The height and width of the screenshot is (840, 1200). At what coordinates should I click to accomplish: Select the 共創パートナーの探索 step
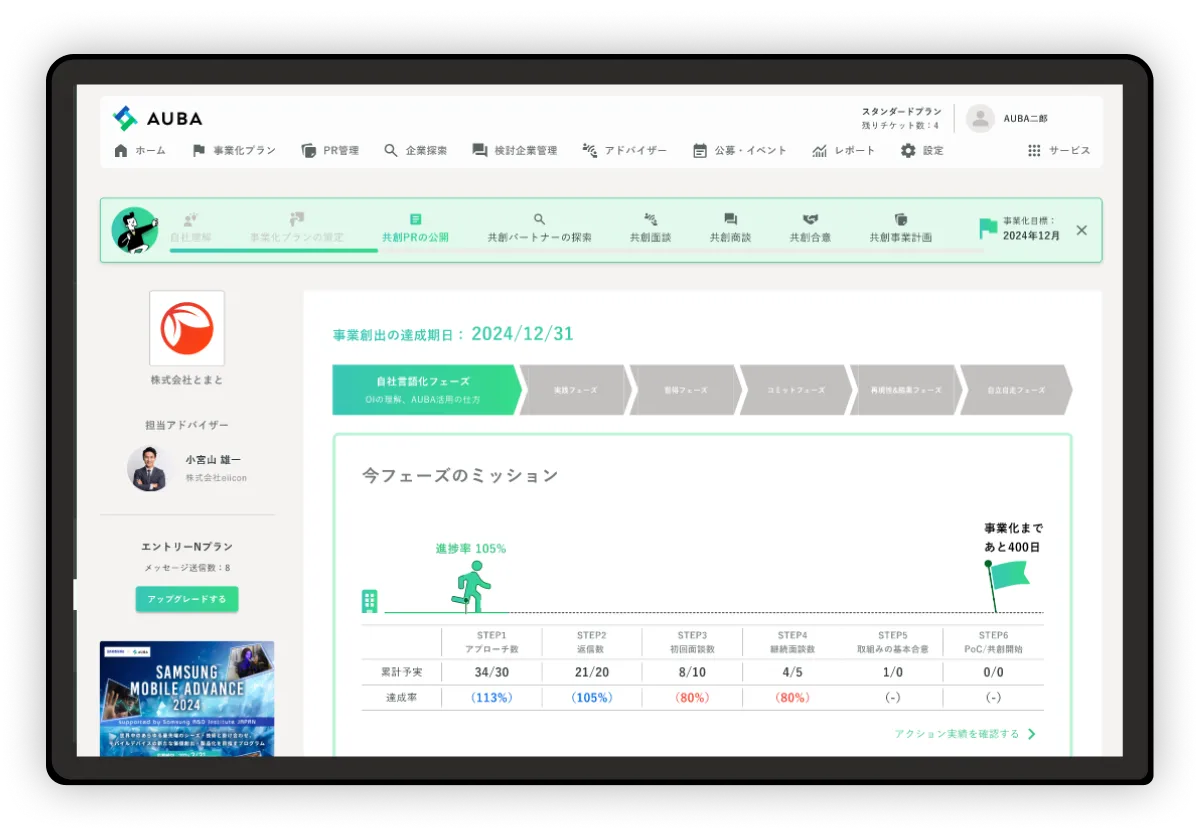[x=539, y=229]
